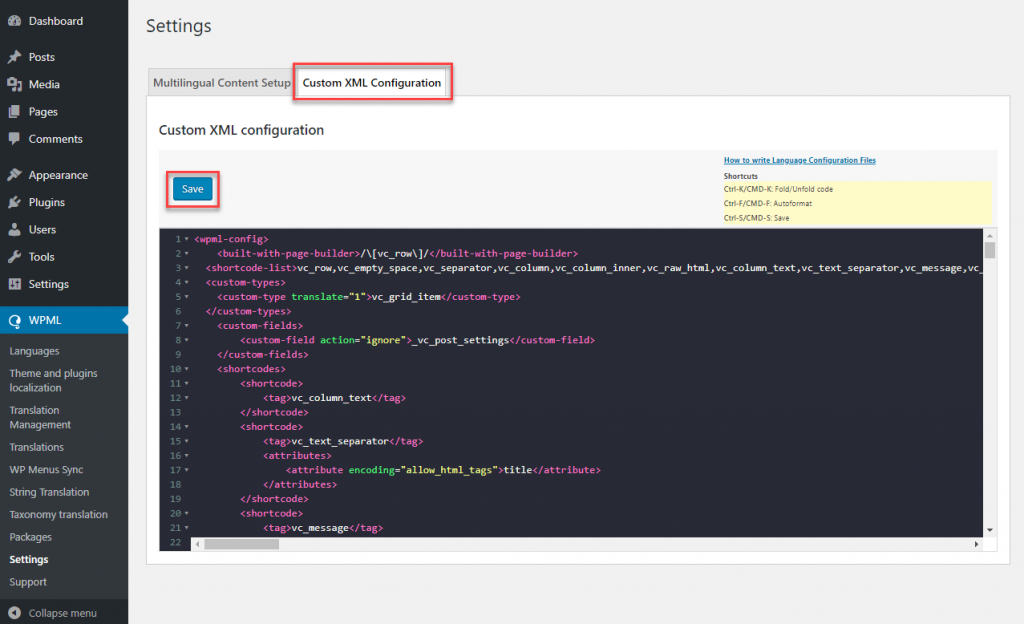Click the Dashboard icon in sidebar
Viewport: 1024px width, 624px height.
14,21
